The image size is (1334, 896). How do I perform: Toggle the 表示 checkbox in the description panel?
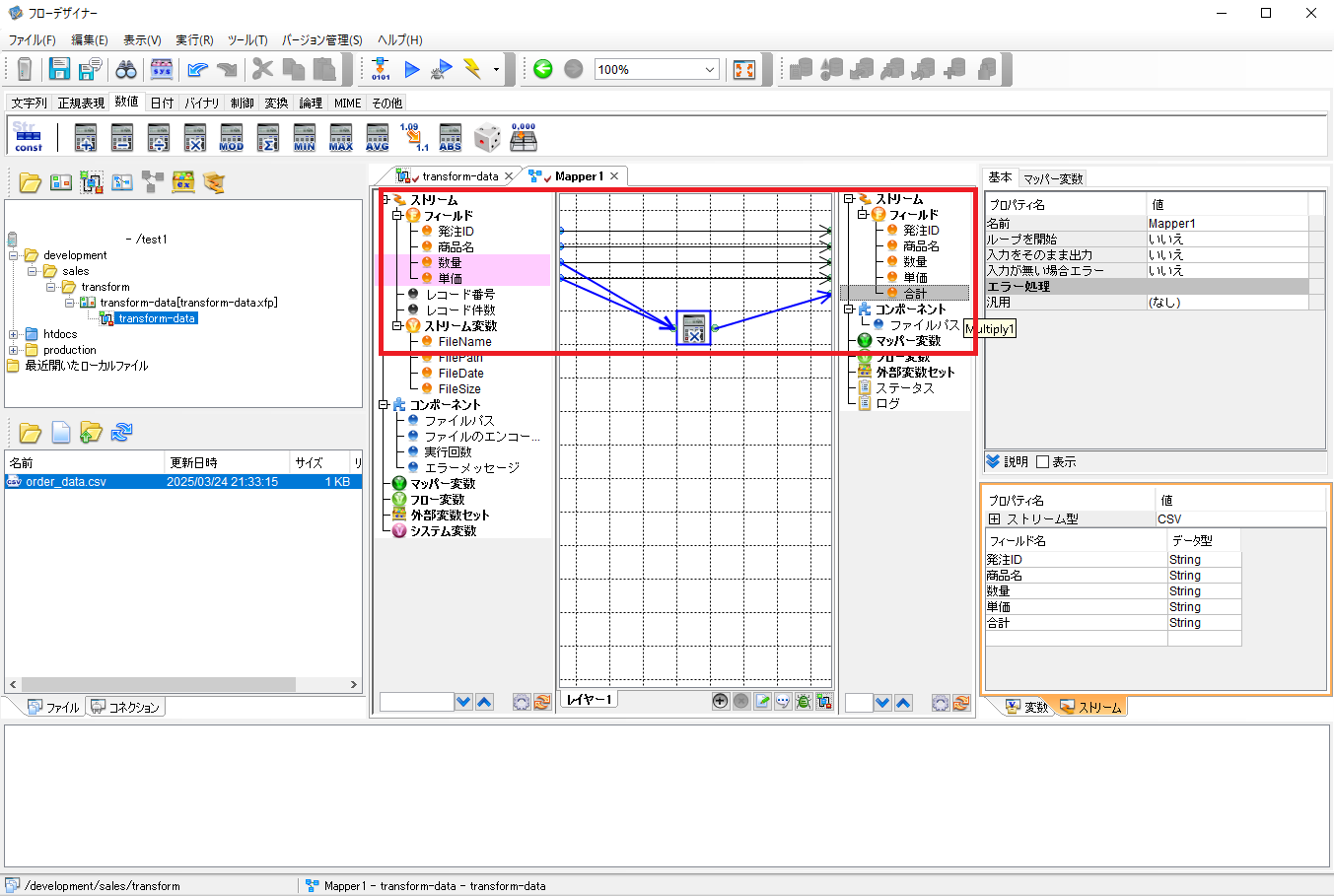(1041, 461)
